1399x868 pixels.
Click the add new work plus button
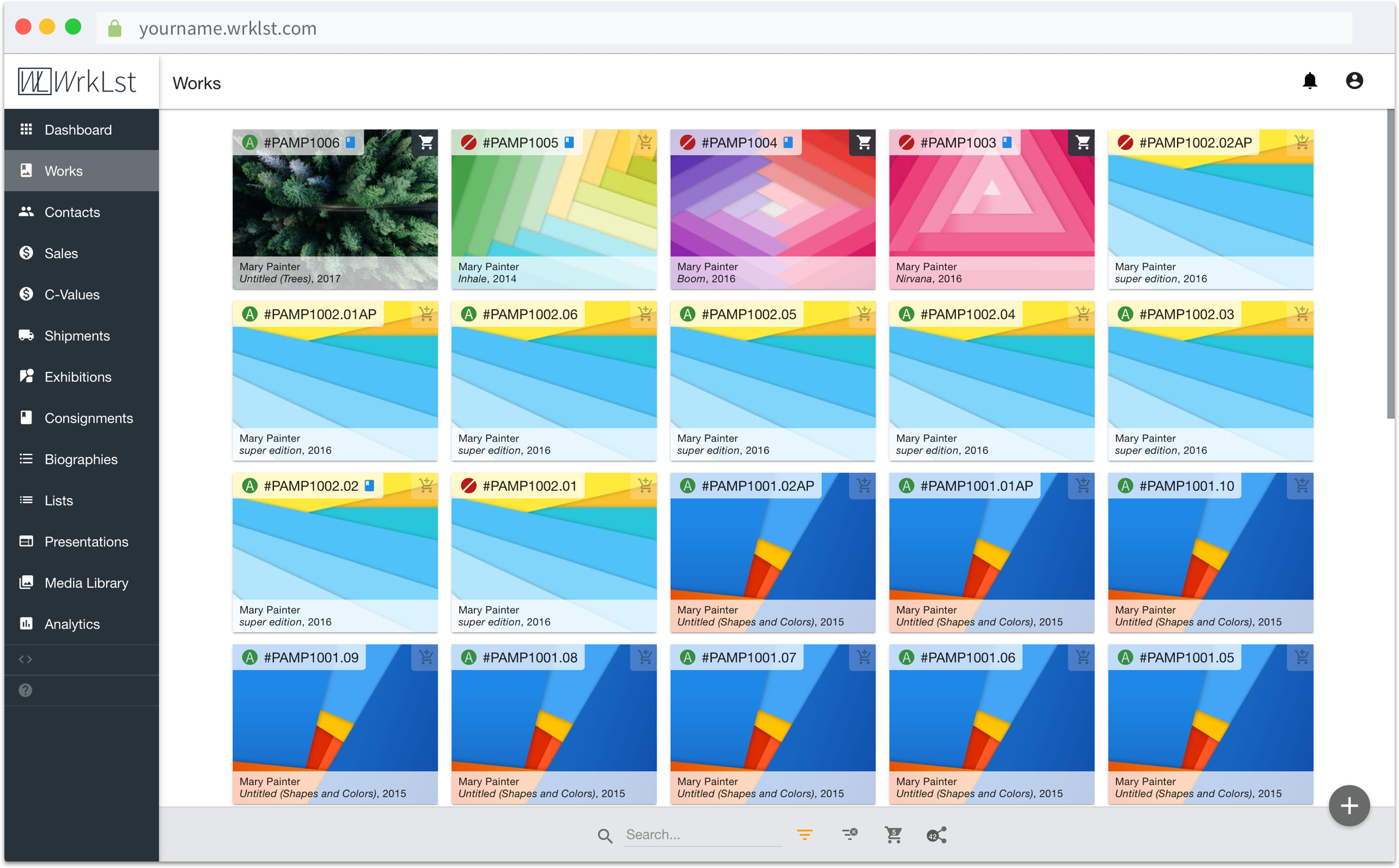tap(1349, 805)
